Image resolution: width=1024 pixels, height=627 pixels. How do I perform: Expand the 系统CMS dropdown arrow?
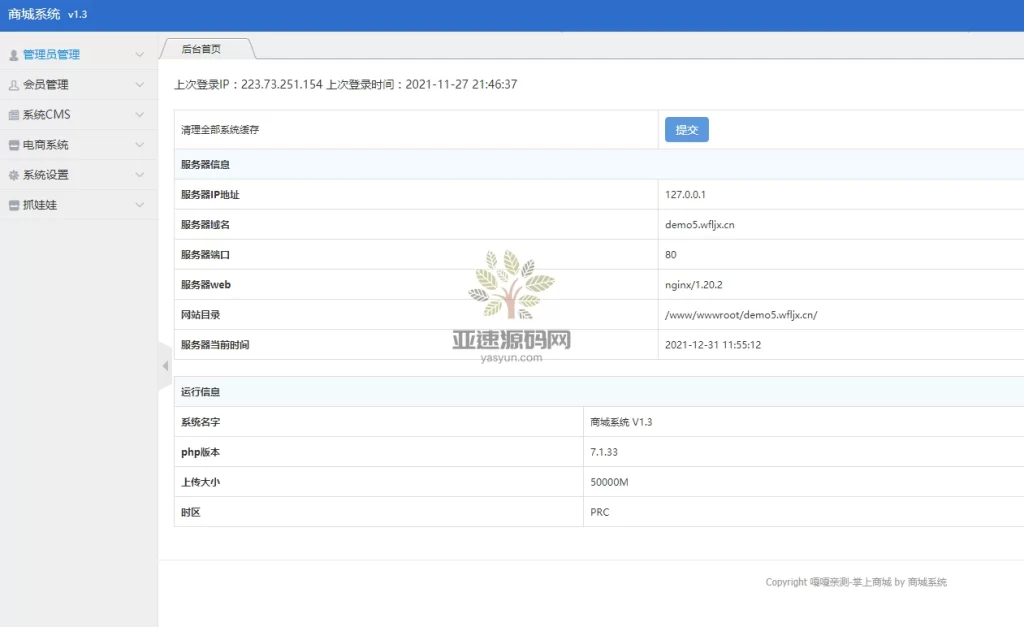pyautogui.click(x=139, y=114)
